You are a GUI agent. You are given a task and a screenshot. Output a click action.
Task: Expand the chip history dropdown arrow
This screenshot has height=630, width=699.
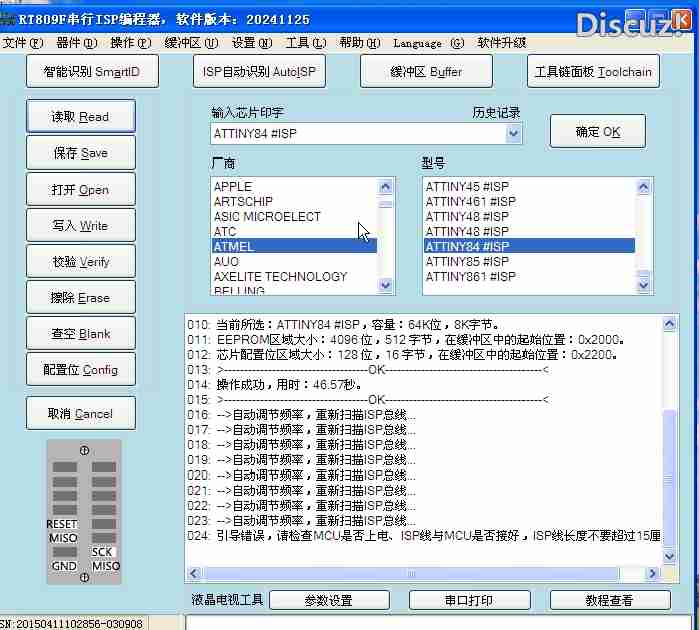coord(514,133)
